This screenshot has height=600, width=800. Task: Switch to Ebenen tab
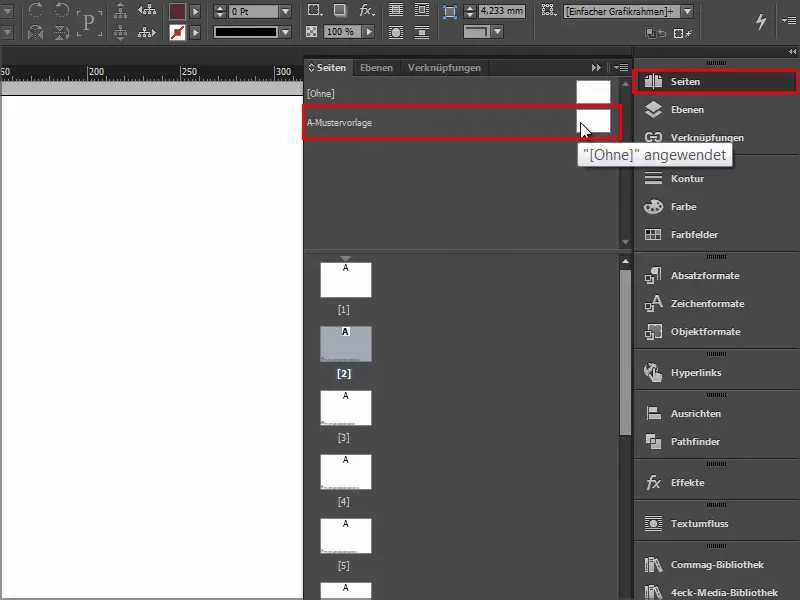pyautogui.click(x=376, y=67)
